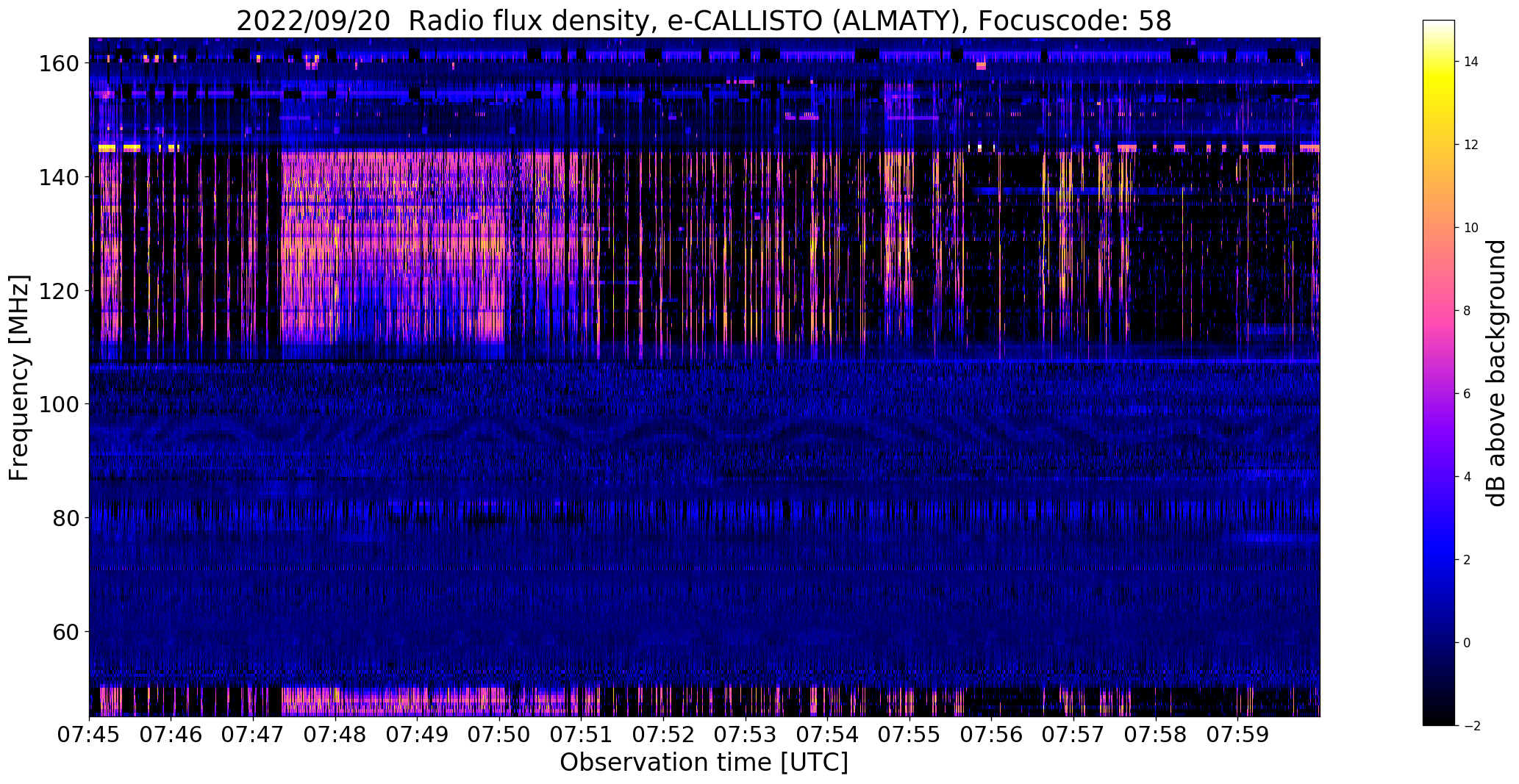Click the 07:47 time tick label

pos(254,736)
